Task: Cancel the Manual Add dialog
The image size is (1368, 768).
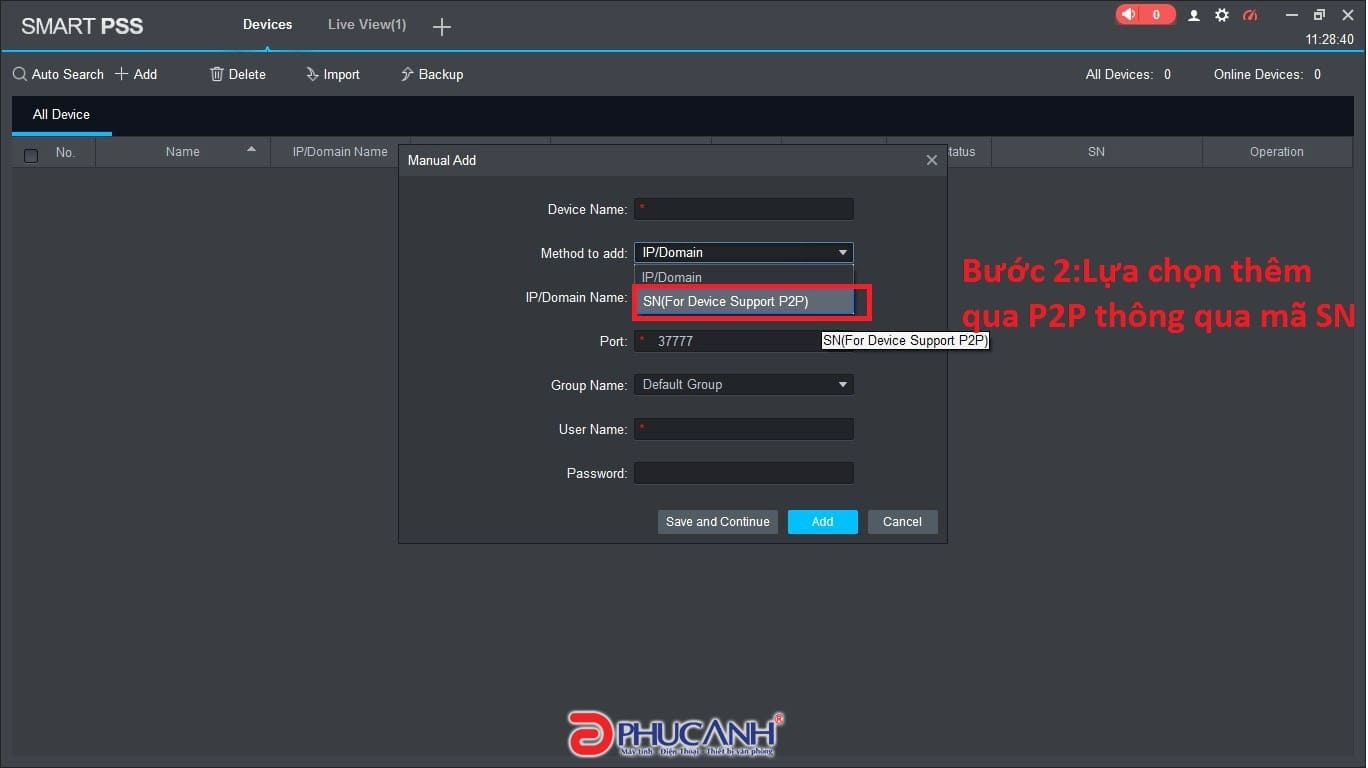Action: click(x=902, y=521)
